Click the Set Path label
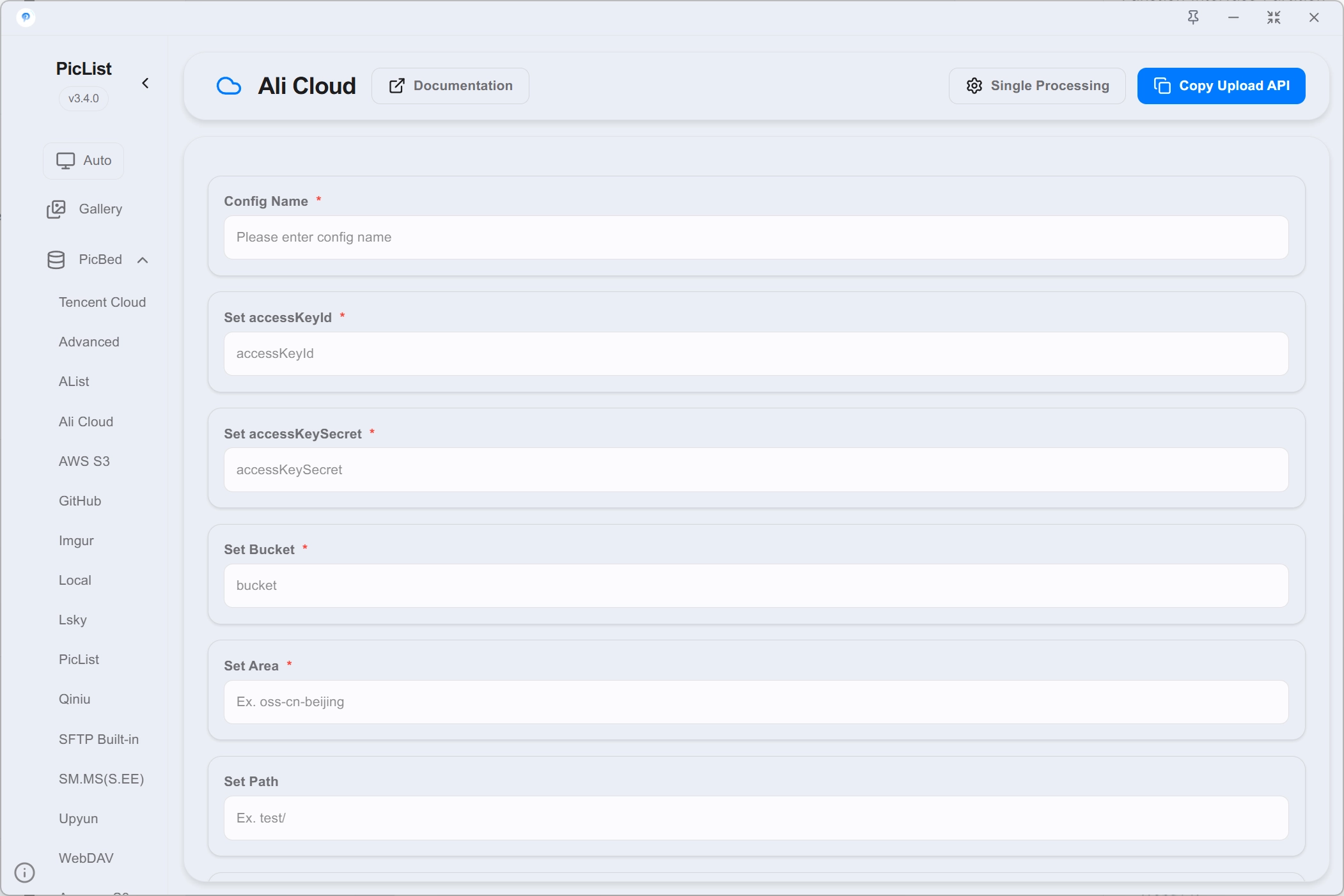Viewport: 1344px width, 896px height. (x=251, y=782)
